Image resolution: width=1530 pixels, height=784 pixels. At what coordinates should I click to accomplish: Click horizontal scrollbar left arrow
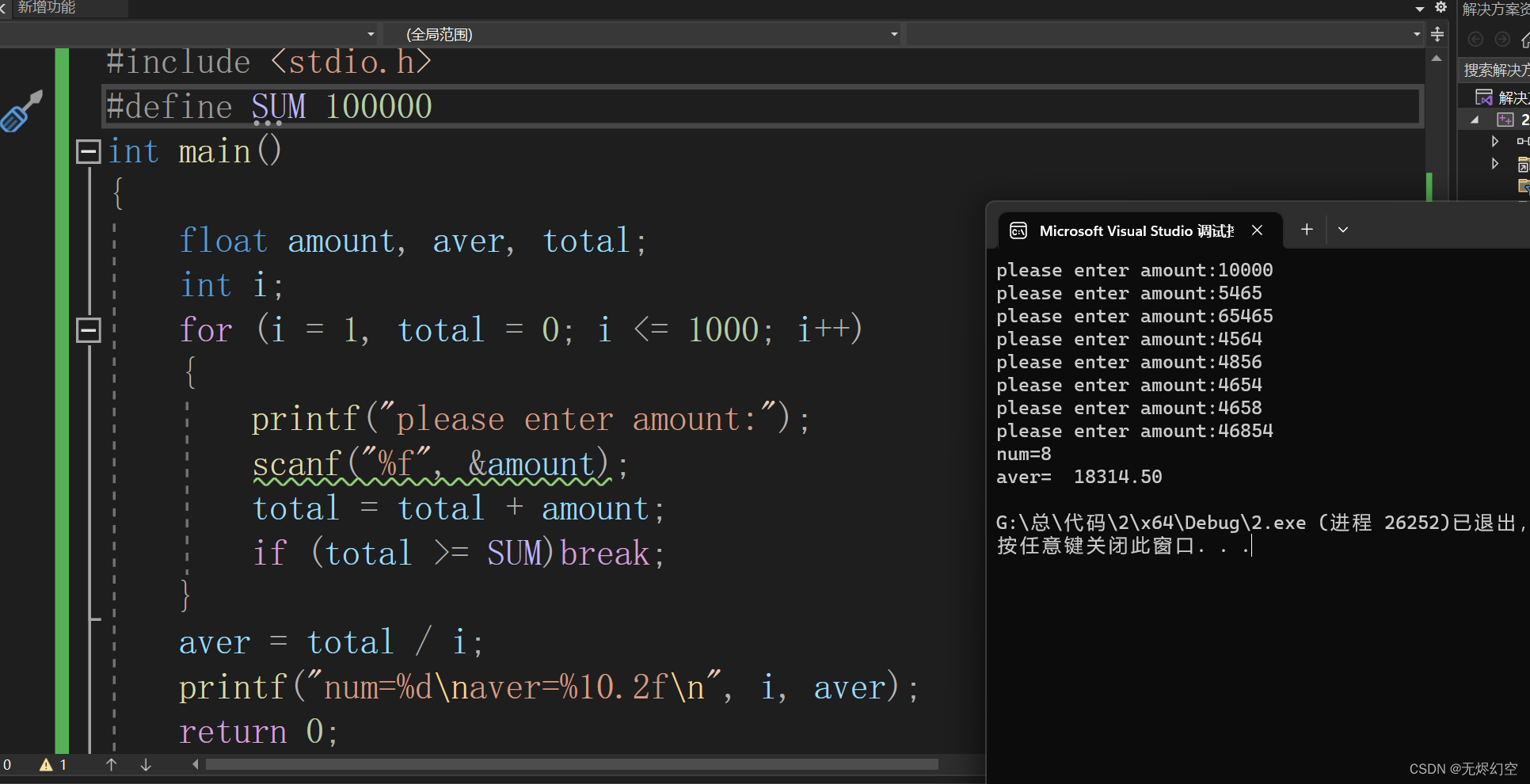[x=195, y=764]
